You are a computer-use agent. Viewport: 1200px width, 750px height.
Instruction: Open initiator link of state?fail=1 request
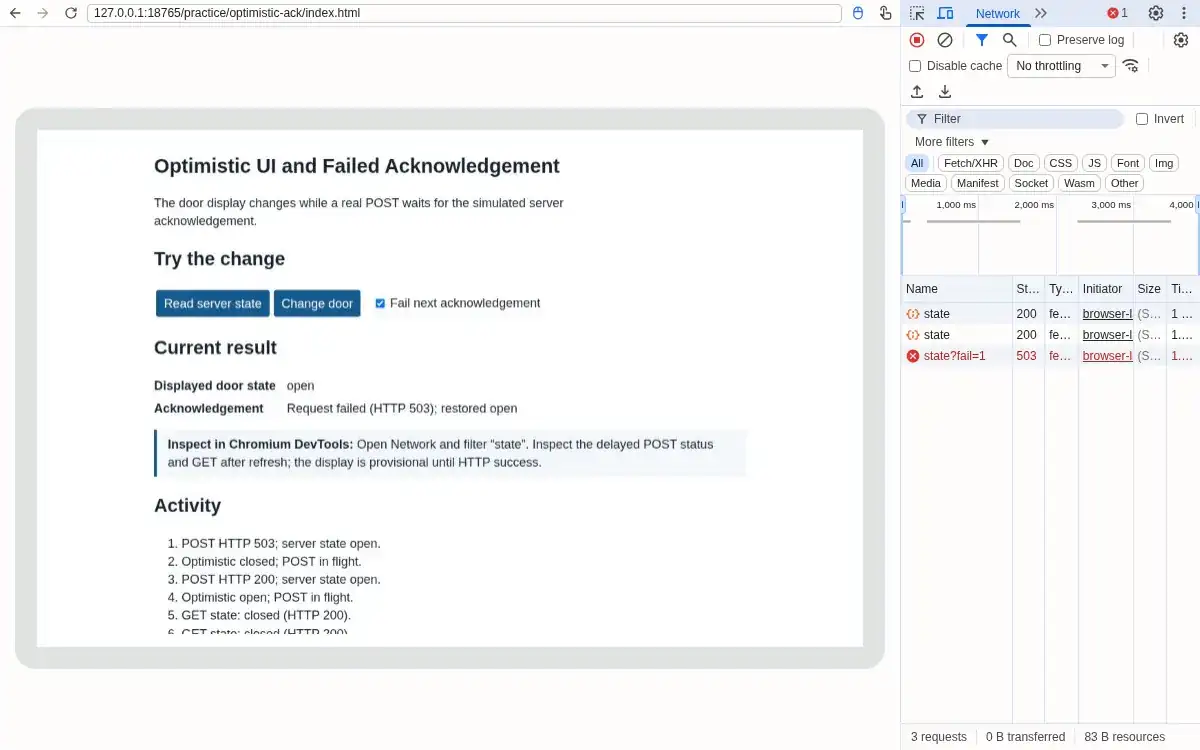click(x=1107, y=356)
